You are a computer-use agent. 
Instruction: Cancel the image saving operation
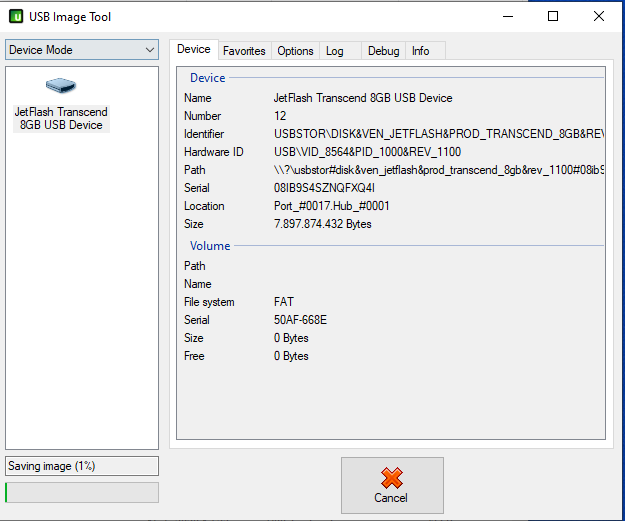tap(392, 485)
